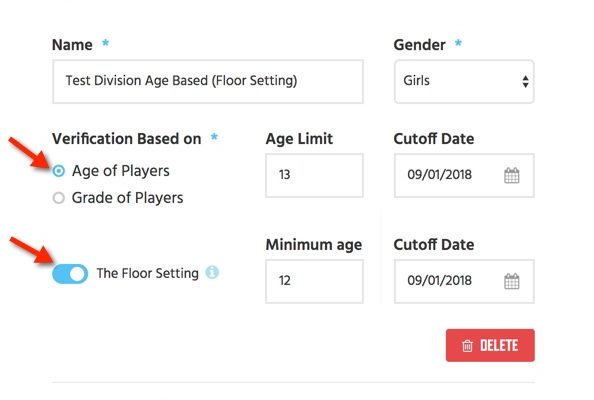Click the info icon beside The Floor Setting
594x400 pixels.
pyautogui.click(x=212, y=272)
